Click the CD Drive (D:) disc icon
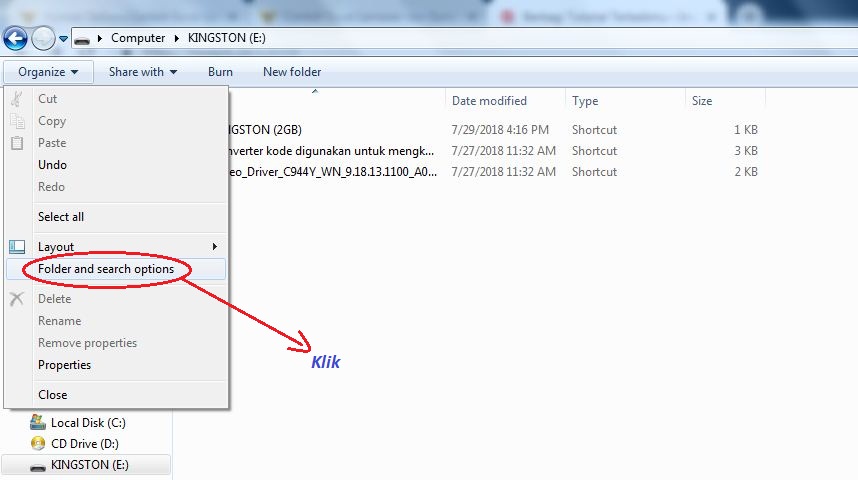The image size is (858, 480). click(x=38, y=443)
